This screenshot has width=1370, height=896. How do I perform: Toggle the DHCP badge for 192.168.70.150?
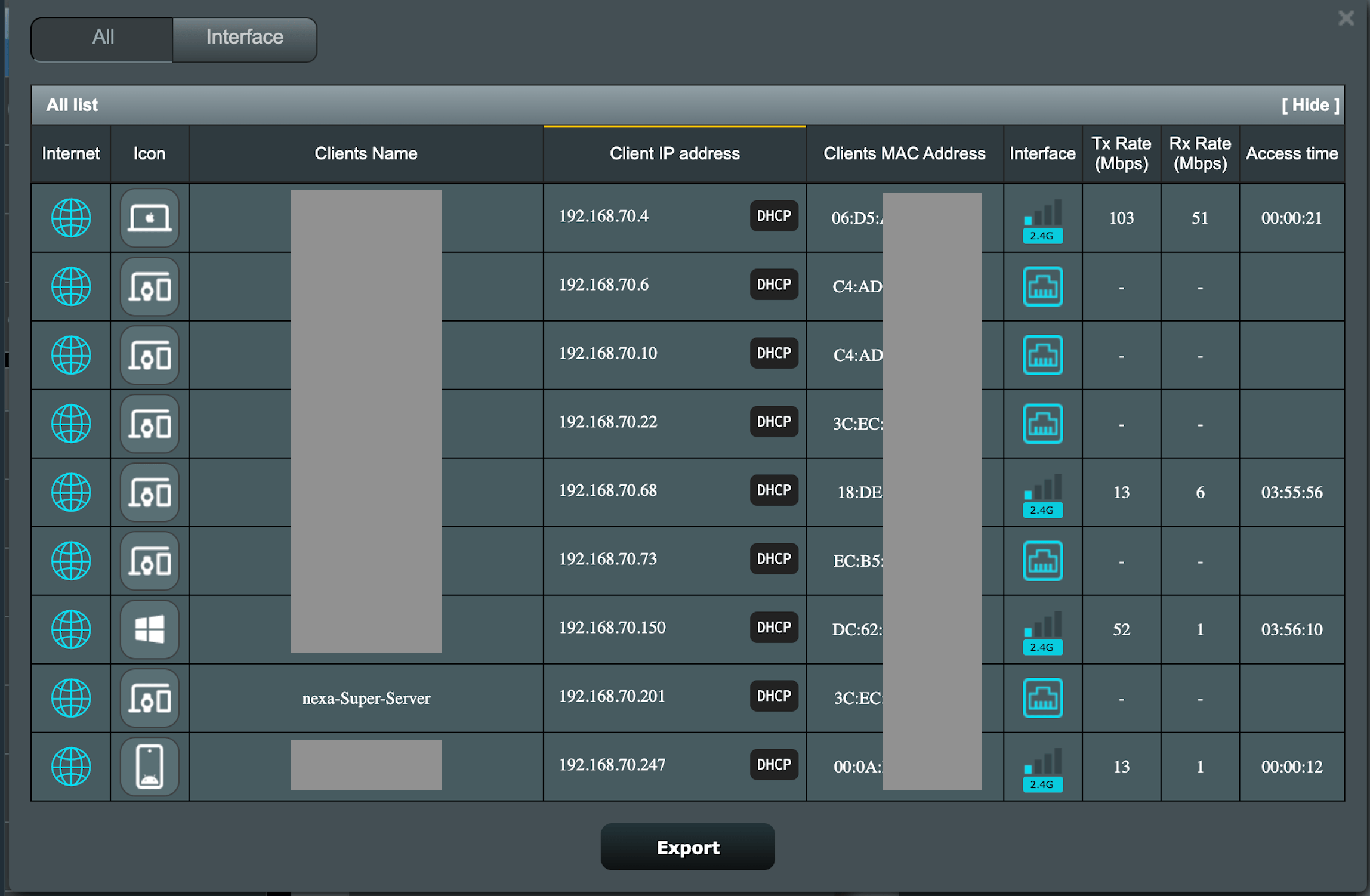coord(773,628)
